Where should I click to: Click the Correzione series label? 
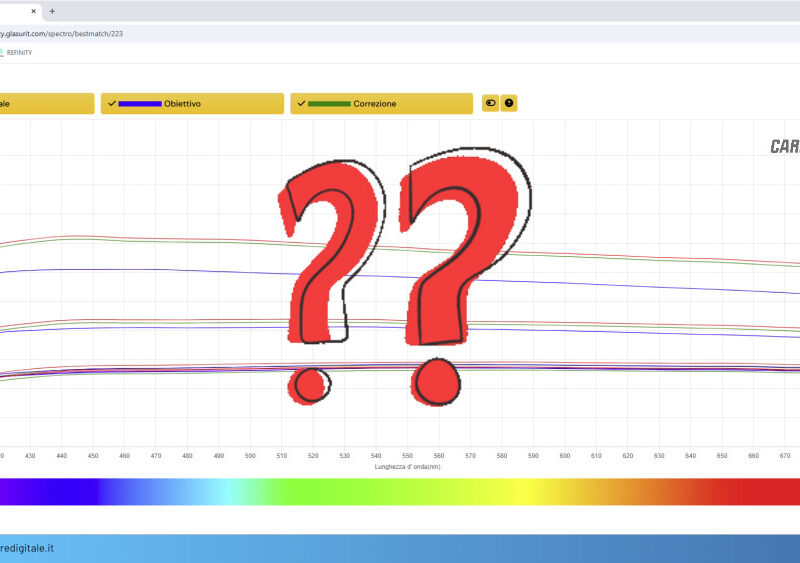(374, 104)
